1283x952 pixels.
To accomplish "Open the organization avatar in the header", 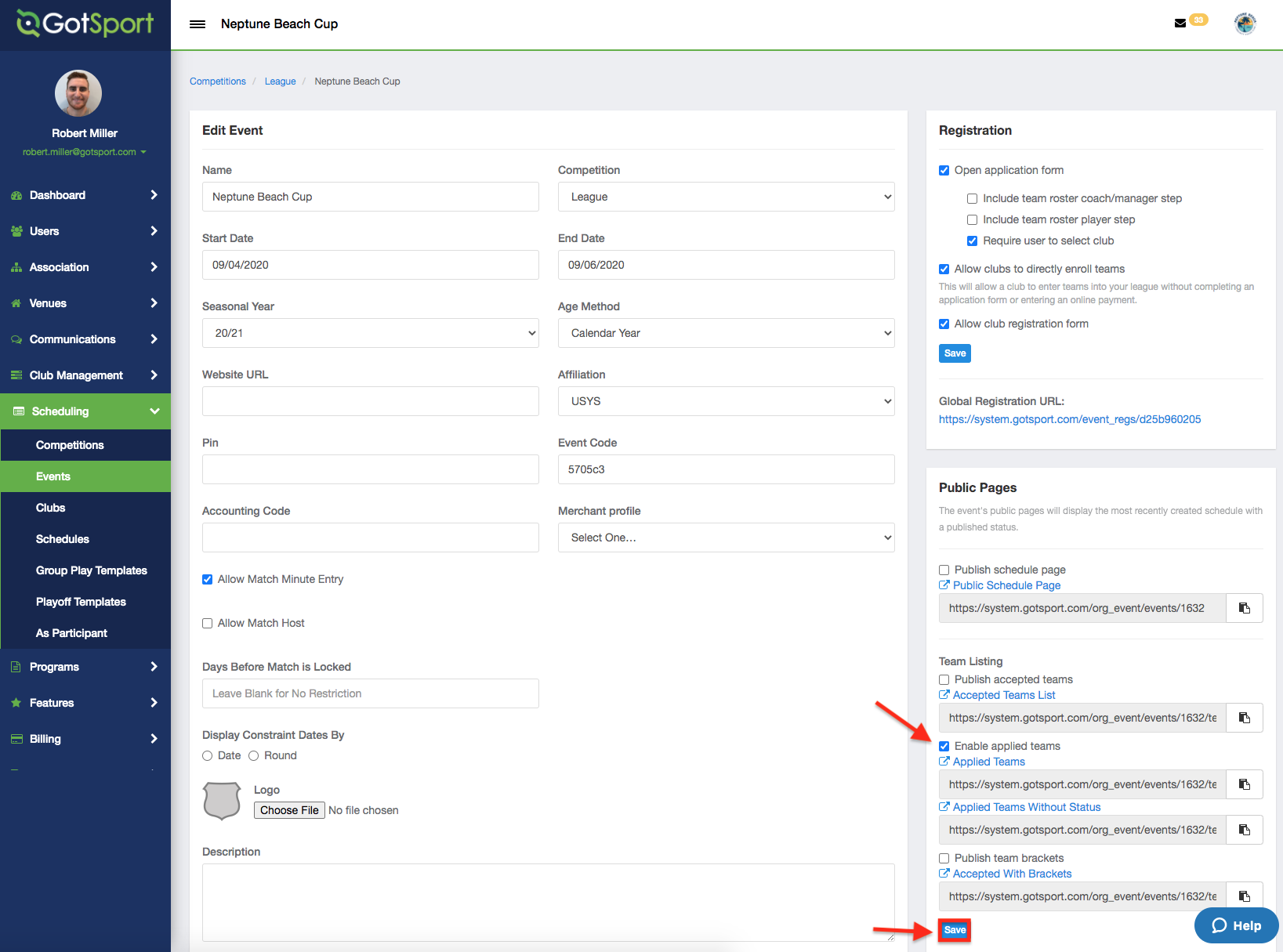I will tap(1245, 24).
